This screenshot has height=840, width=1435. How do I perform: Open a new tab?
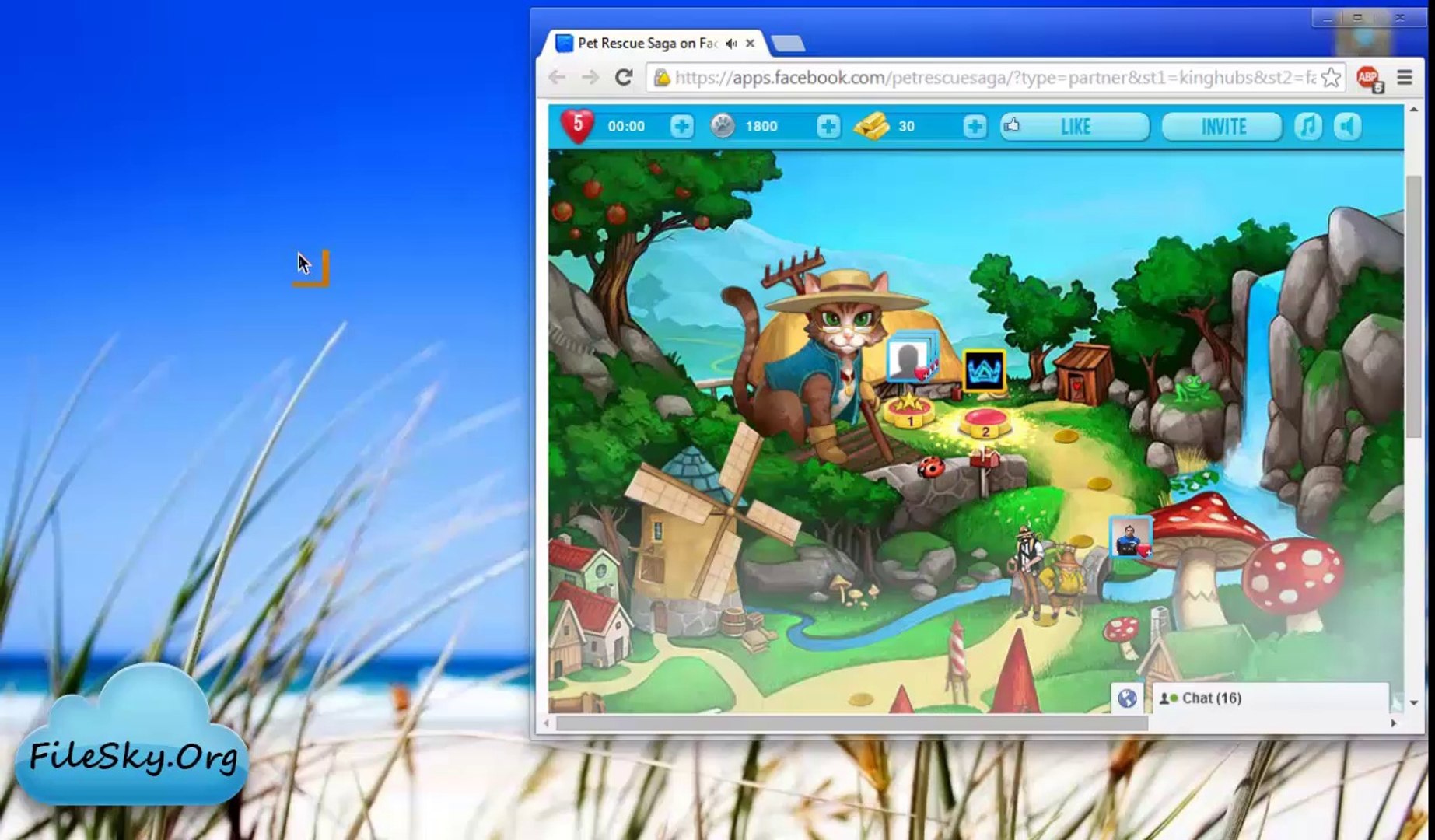click(788, 44)
